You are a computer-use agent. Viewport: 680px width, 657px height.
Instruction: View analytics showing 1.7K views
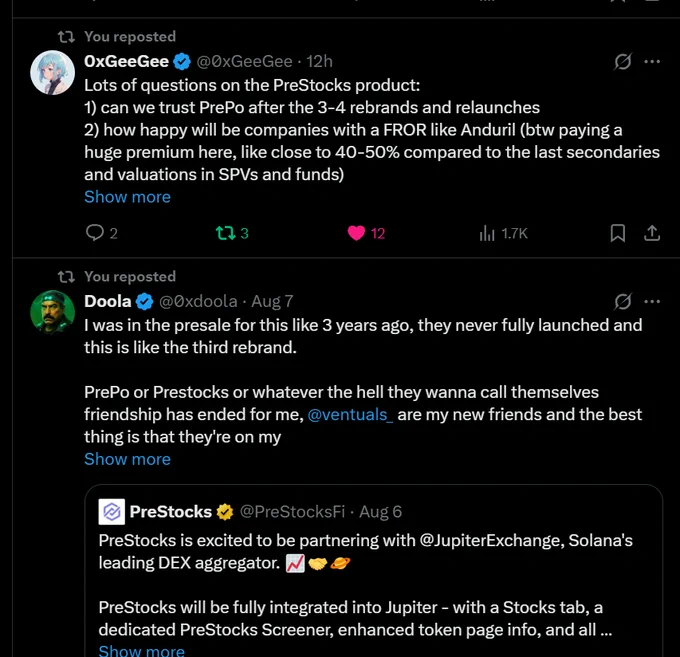(503, 233)
